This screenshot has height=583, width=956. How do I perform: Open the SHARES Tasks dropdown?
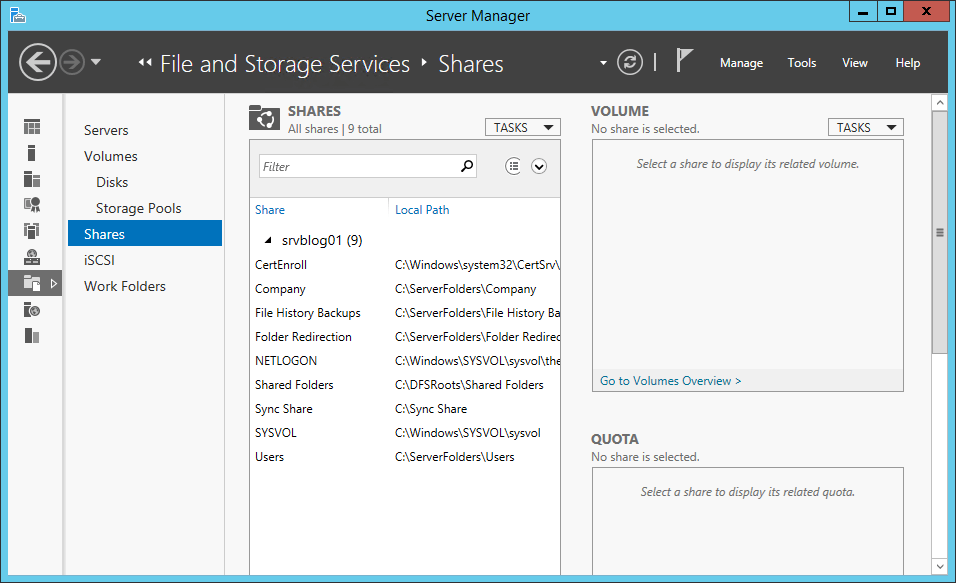[522, 127]
